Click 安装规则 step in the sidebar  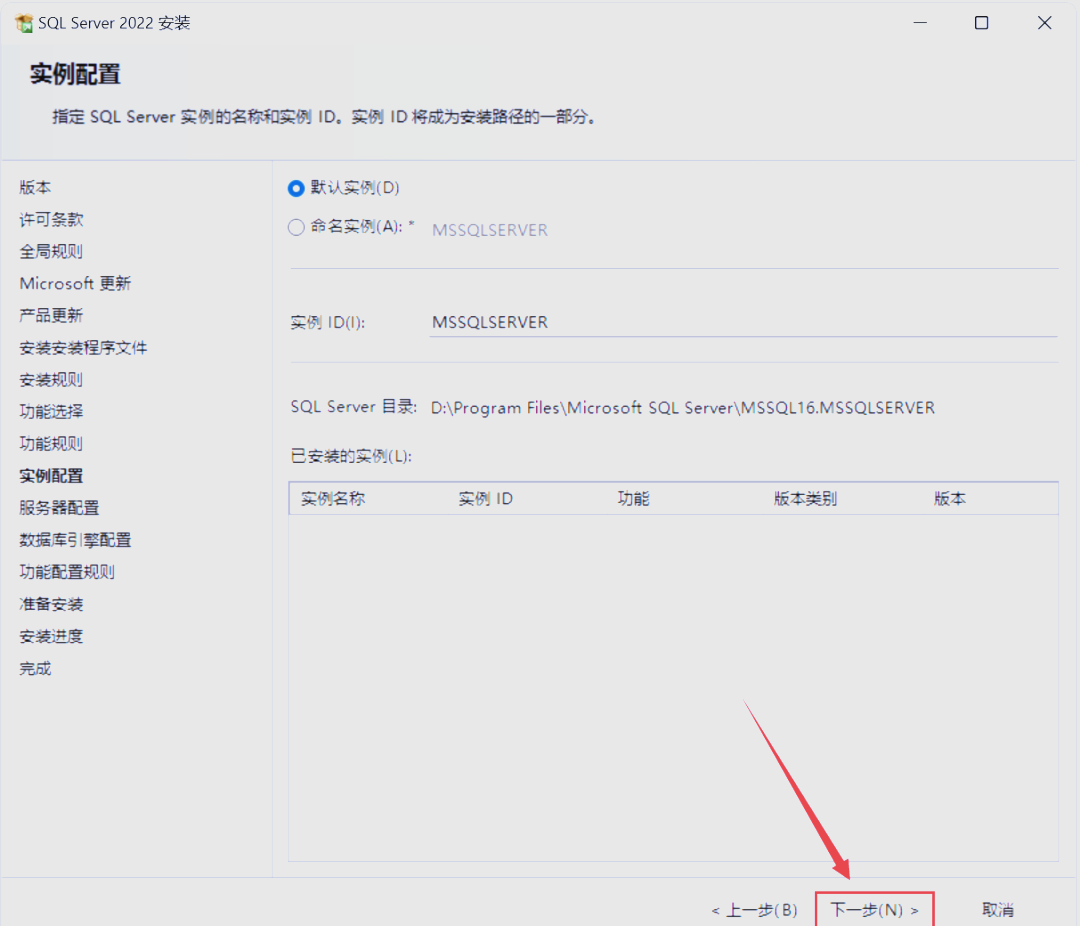pyautogui.click(x=51, y=380)
